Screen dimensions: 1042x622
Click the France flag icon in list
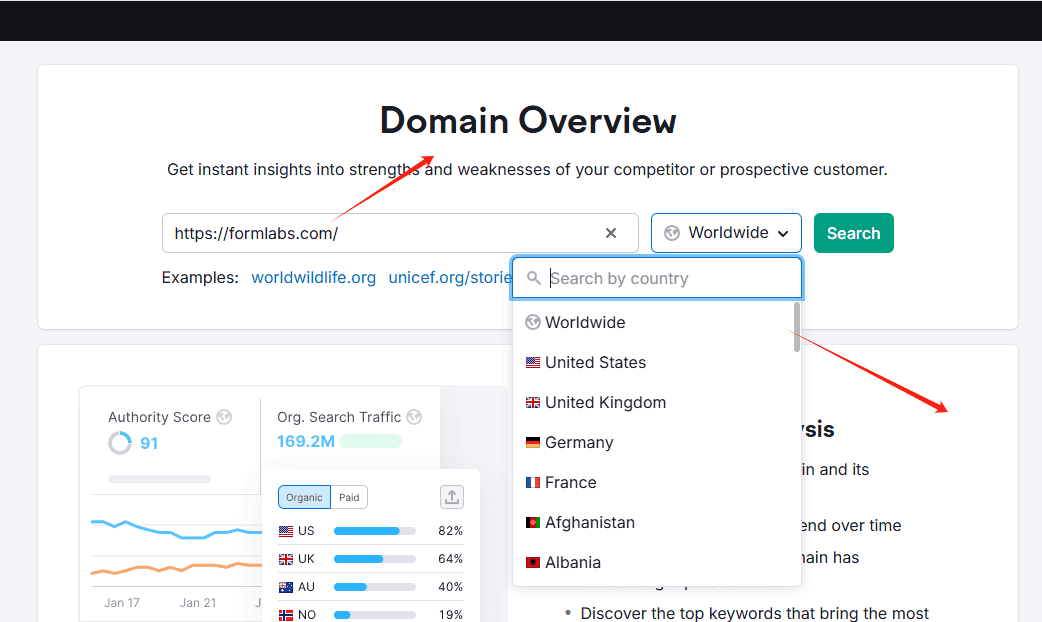click(x=532, y=482)
